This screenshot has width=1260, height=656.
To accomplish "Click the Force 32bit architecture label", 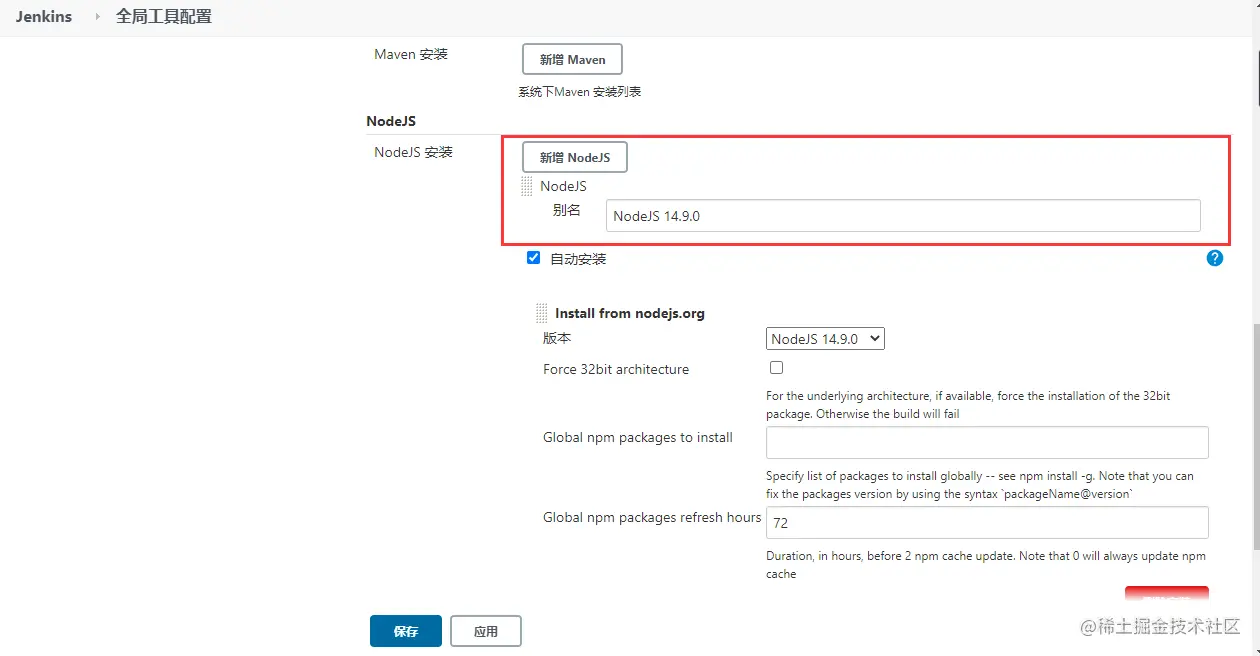I will pyautogui.click(x=616, y=369).
